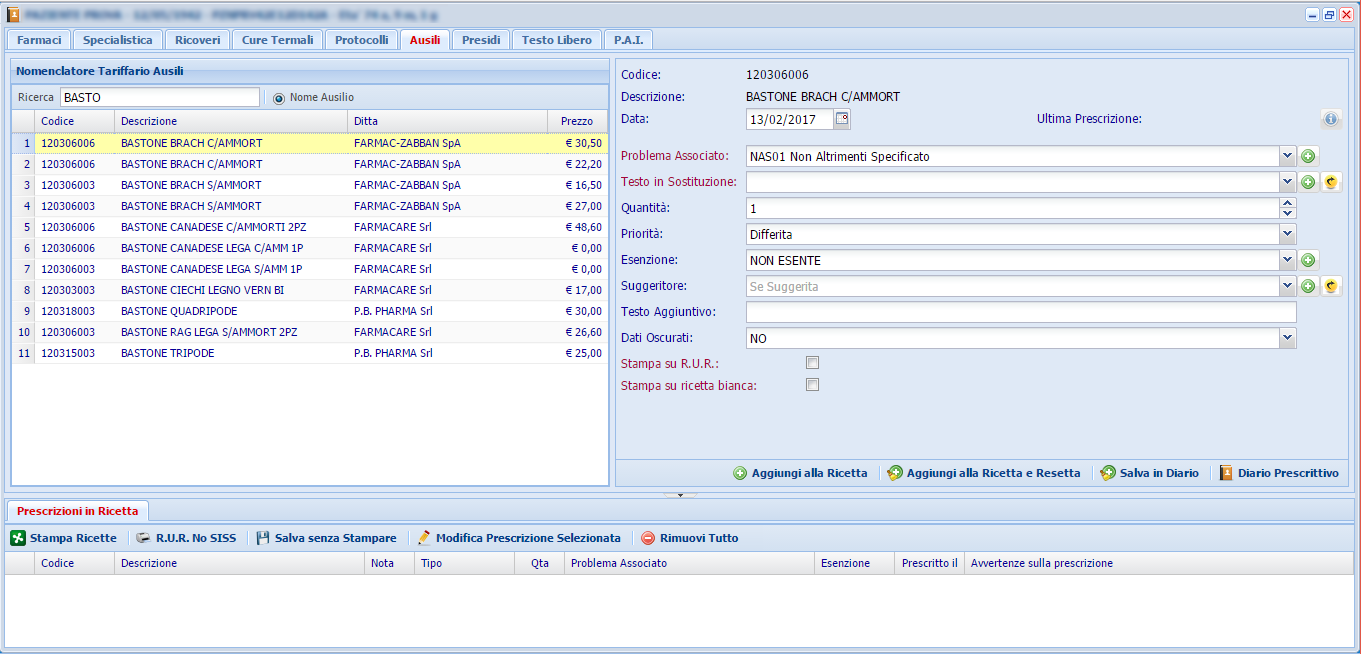This screenshot has width=1361, height=654.
Task: Click the Testo Aggiuntivo input field
Action: 1021,312
